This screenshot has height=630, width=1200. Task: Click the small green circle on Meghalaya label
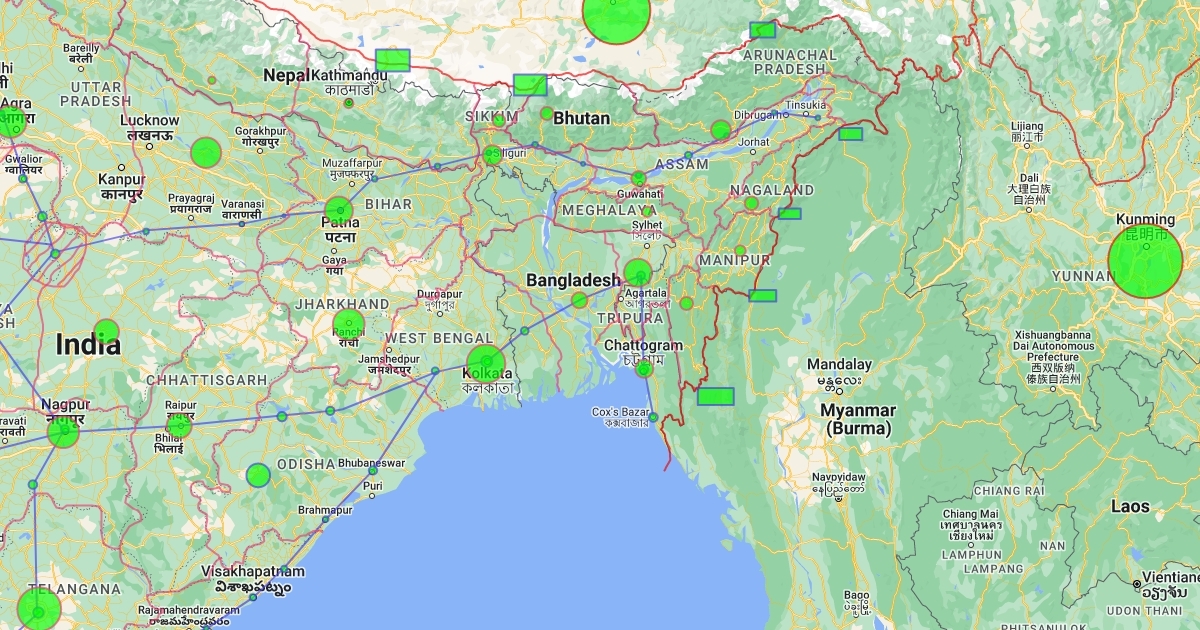coord(647,212)
